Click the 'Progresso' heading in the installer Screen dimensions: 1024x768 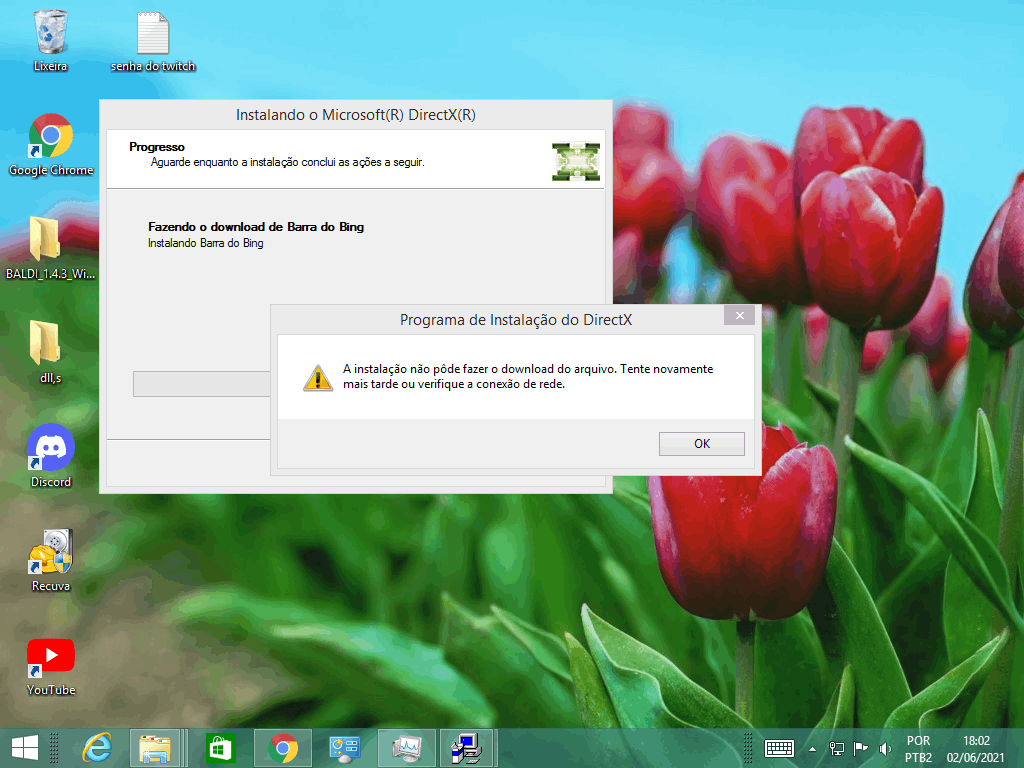(x=157, y=147)
